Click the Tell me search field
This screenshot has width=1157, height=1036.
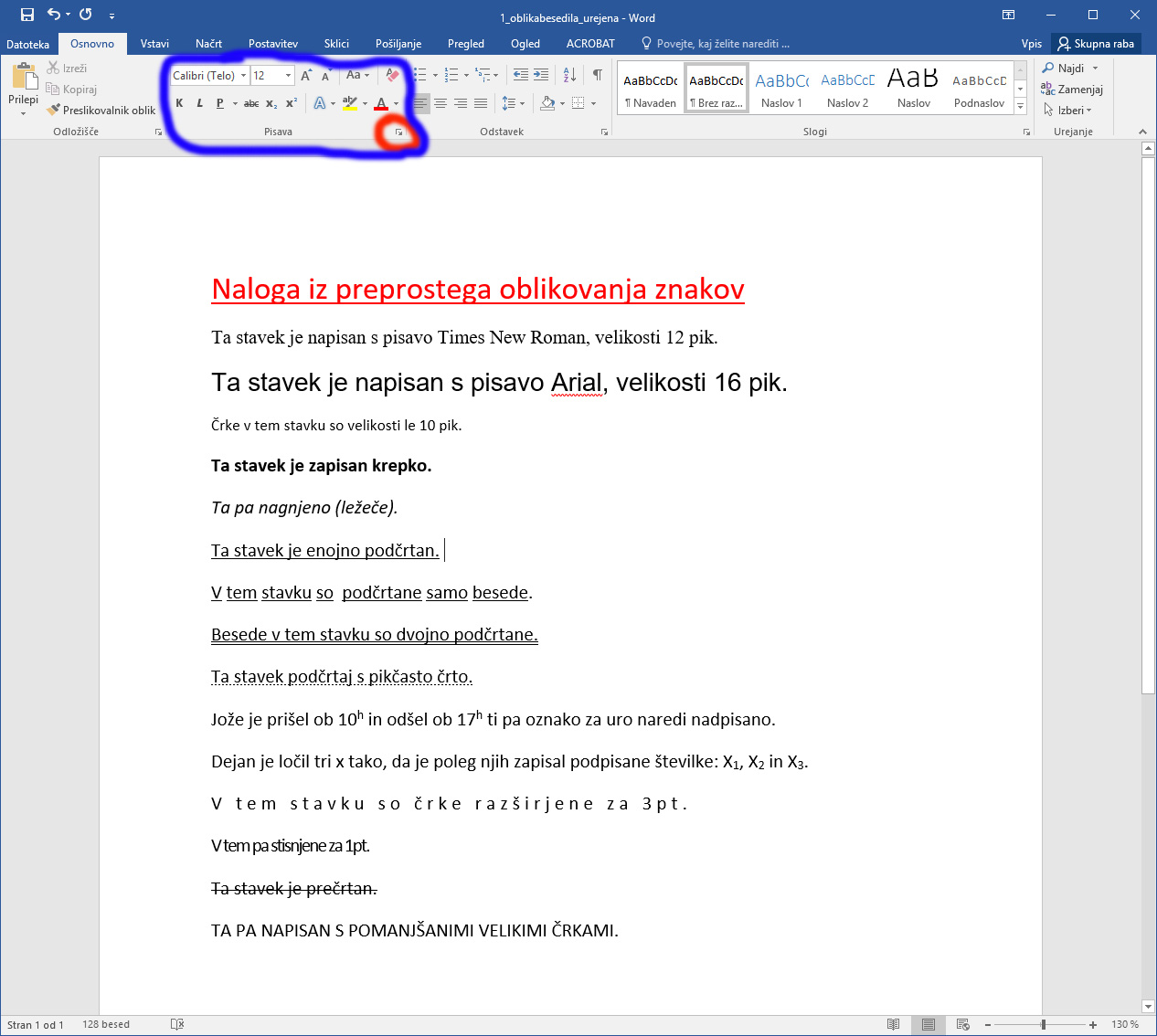716,44
